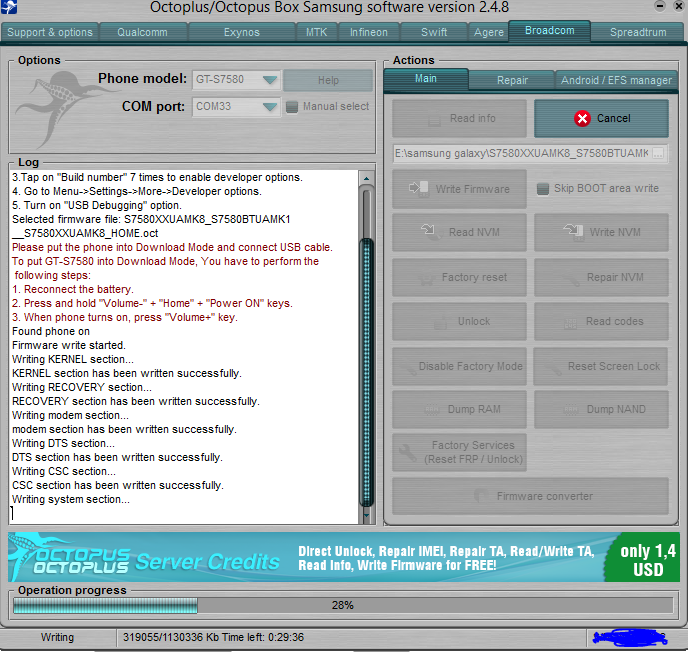Viewport: 688px width, 652px height.
Task: Click log line 'Writing system section...'
Action: pyautogui.click(x=71, y=499)
